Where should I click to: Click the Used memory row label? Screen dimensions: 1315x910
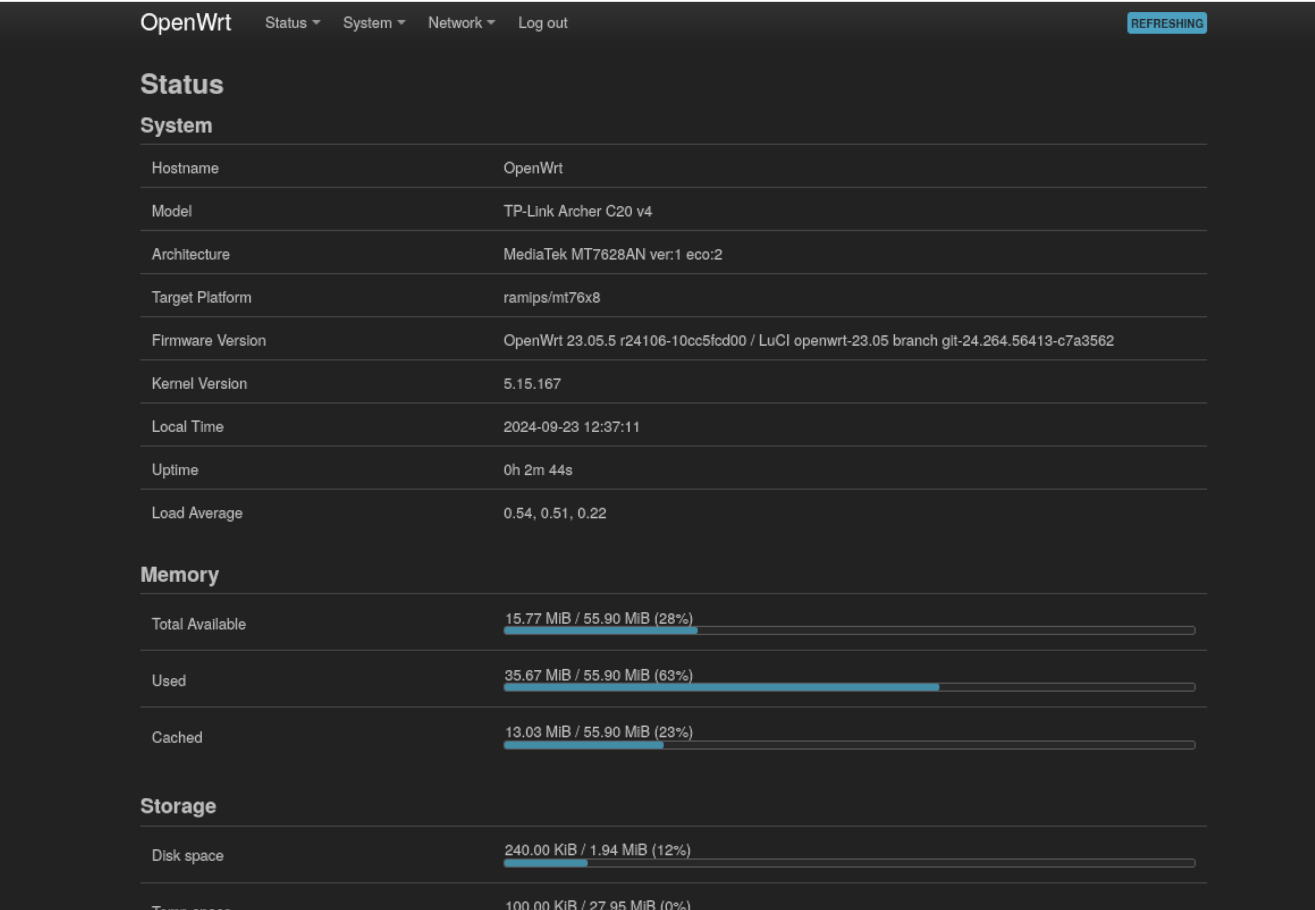169,681
